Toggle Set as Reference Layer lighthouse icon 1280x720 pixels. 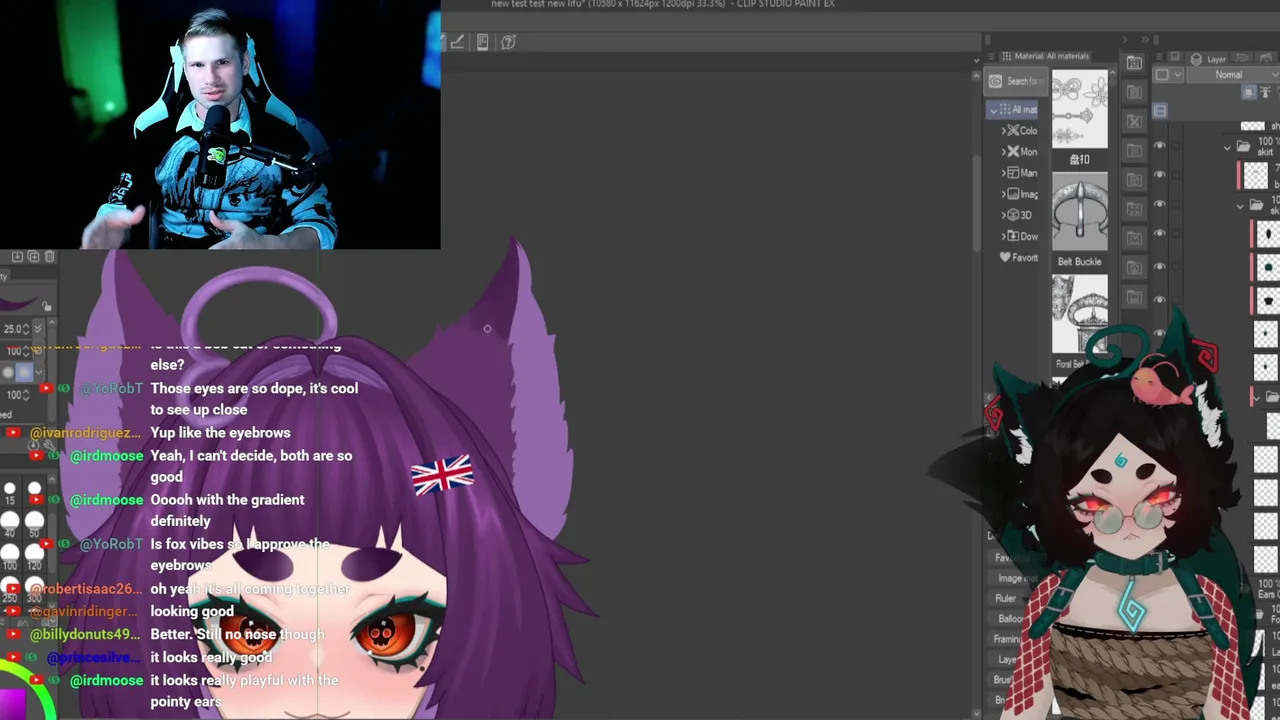(1265, 92)
